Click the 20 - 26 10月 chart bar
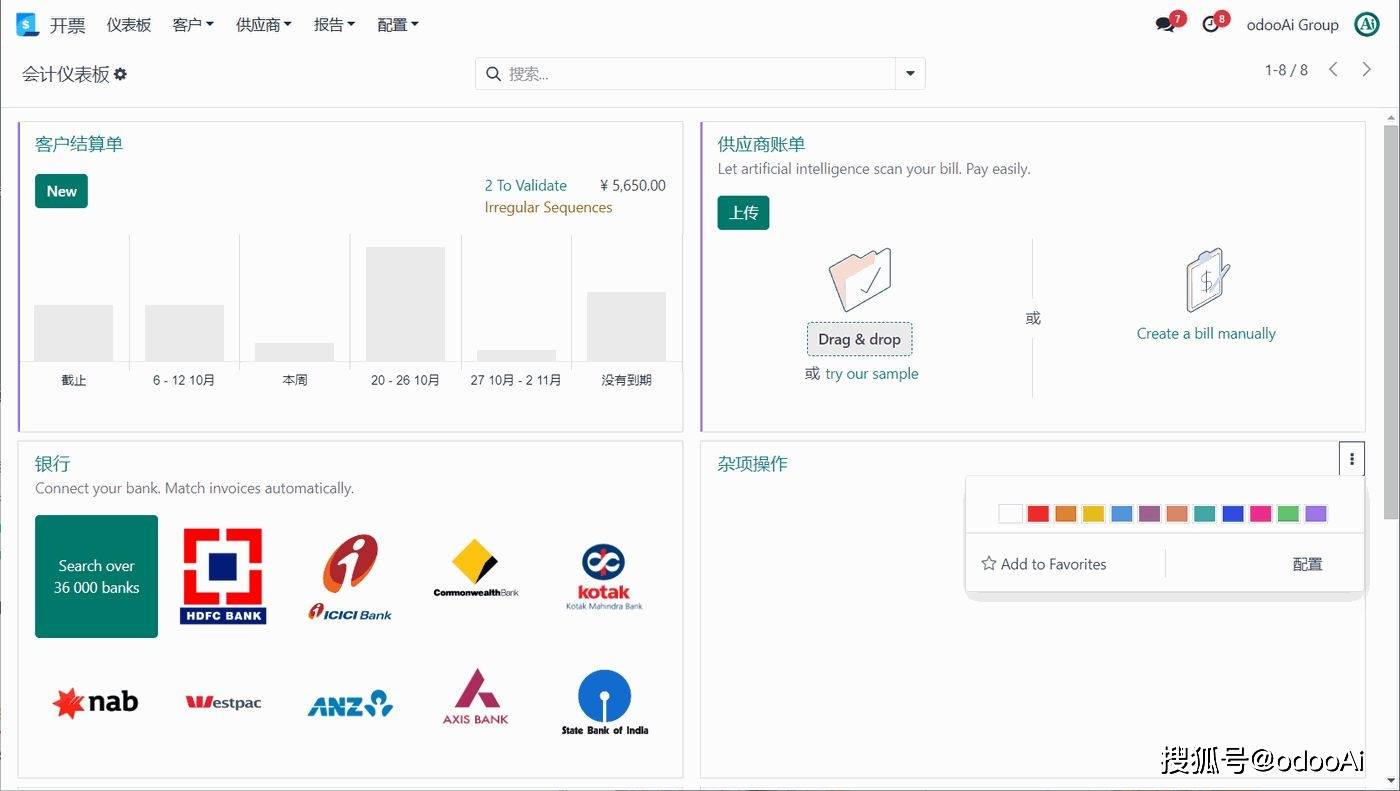The width and height of the screenshot is (1400, 791). pyautogui.click(x=405, y=304)
